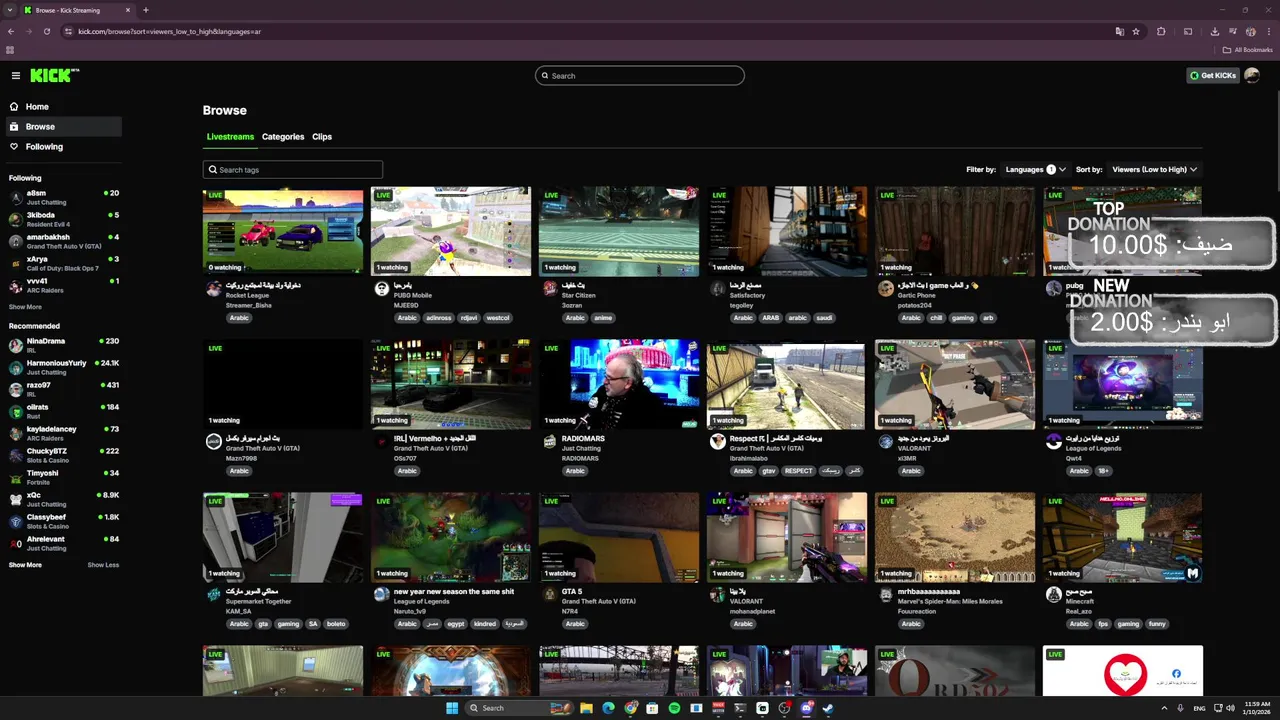Go back in the browser

(x=11, y=31)
